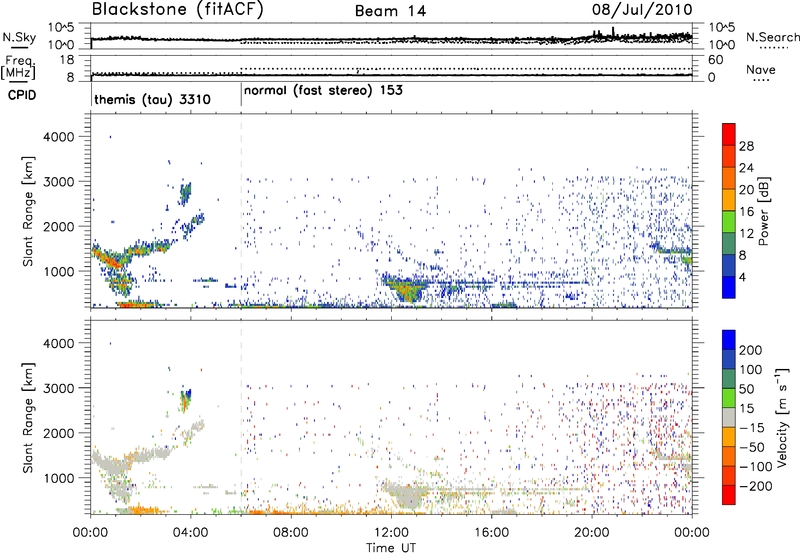Pick the red bottom segment of velocity colorbar

click(729, 495)
